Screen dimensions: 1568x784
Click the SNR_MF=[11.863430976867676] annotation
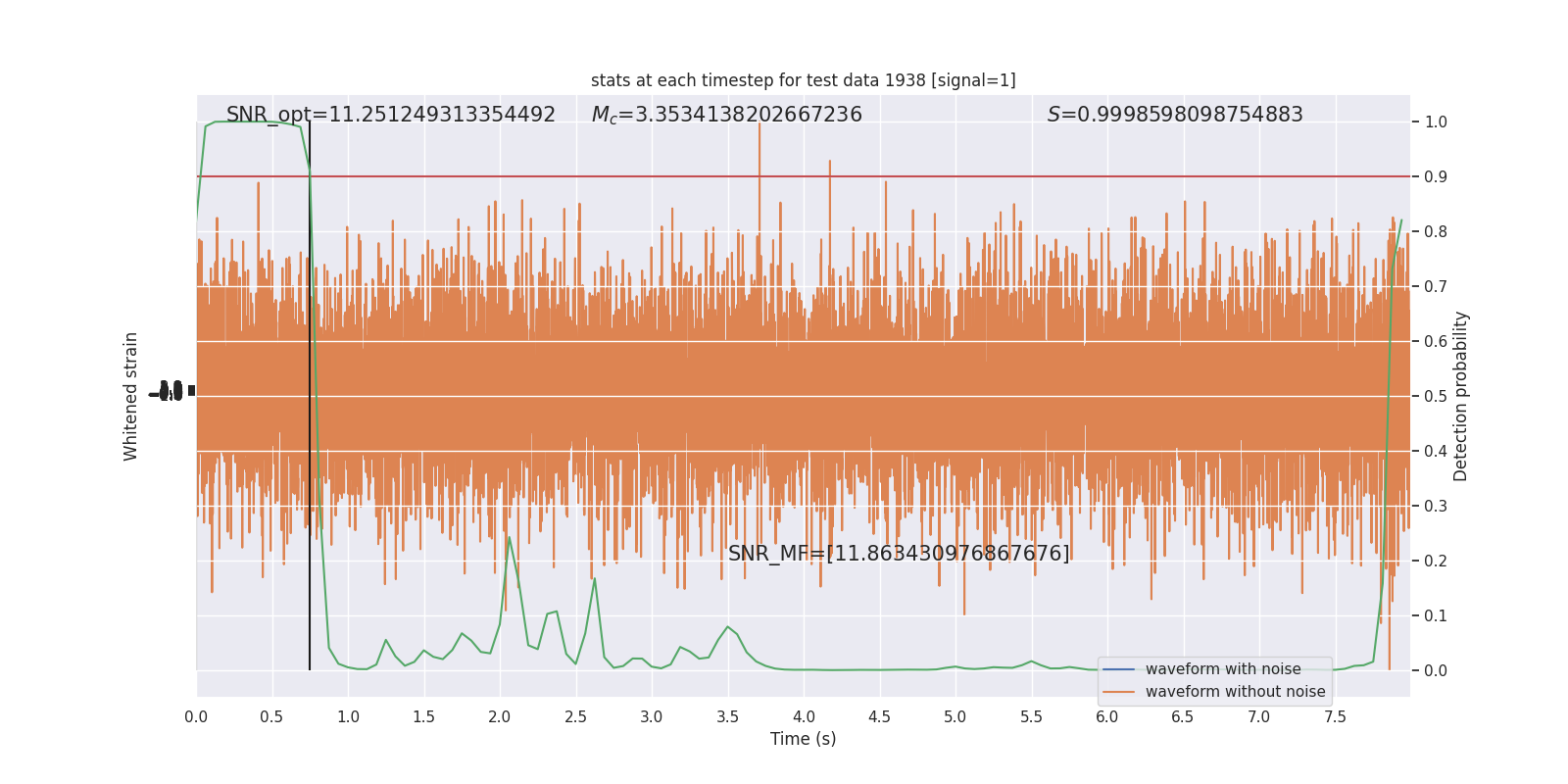pos(899,554)
